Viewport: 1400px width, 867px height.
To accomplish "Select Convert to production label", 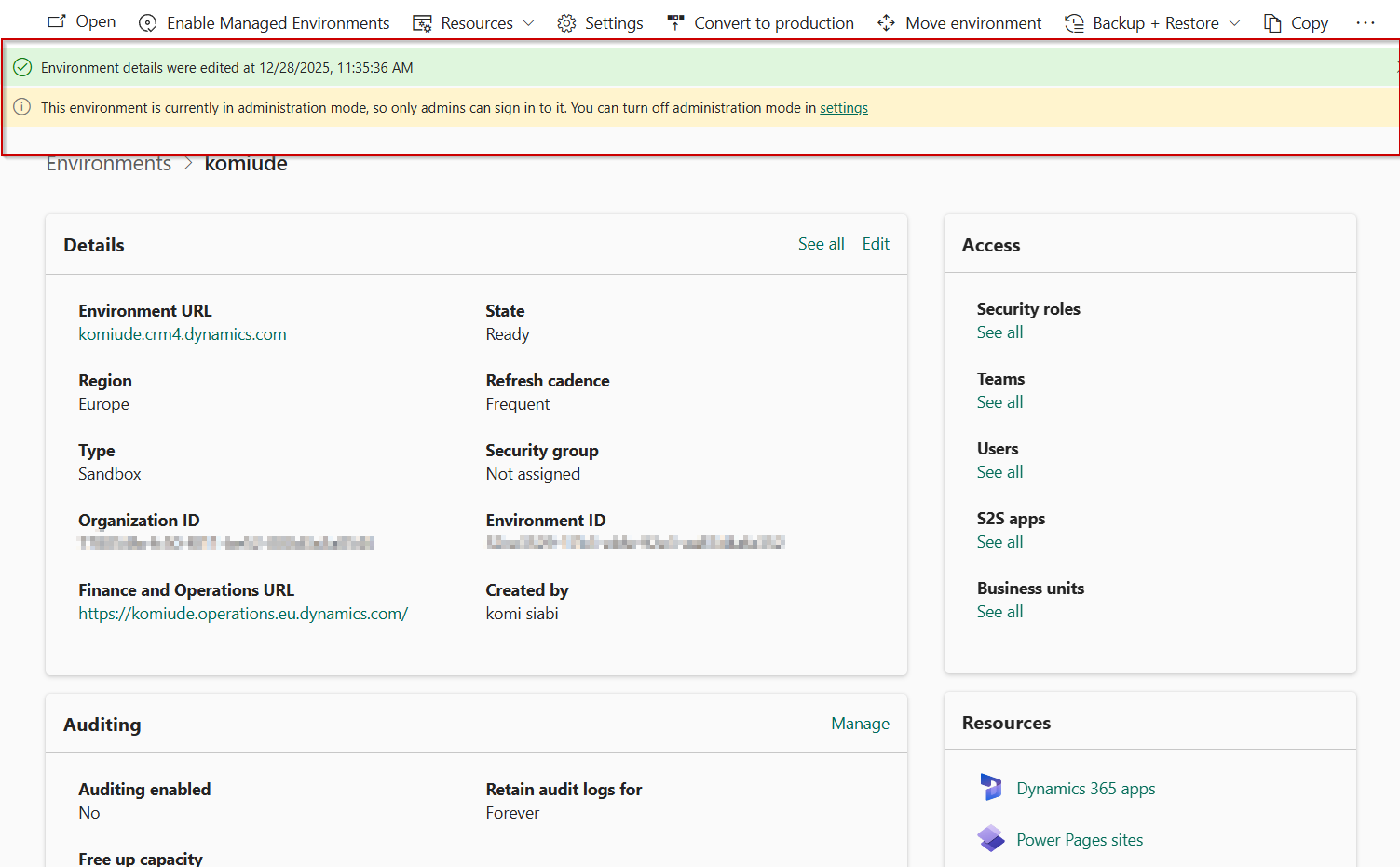I will 774,23.
